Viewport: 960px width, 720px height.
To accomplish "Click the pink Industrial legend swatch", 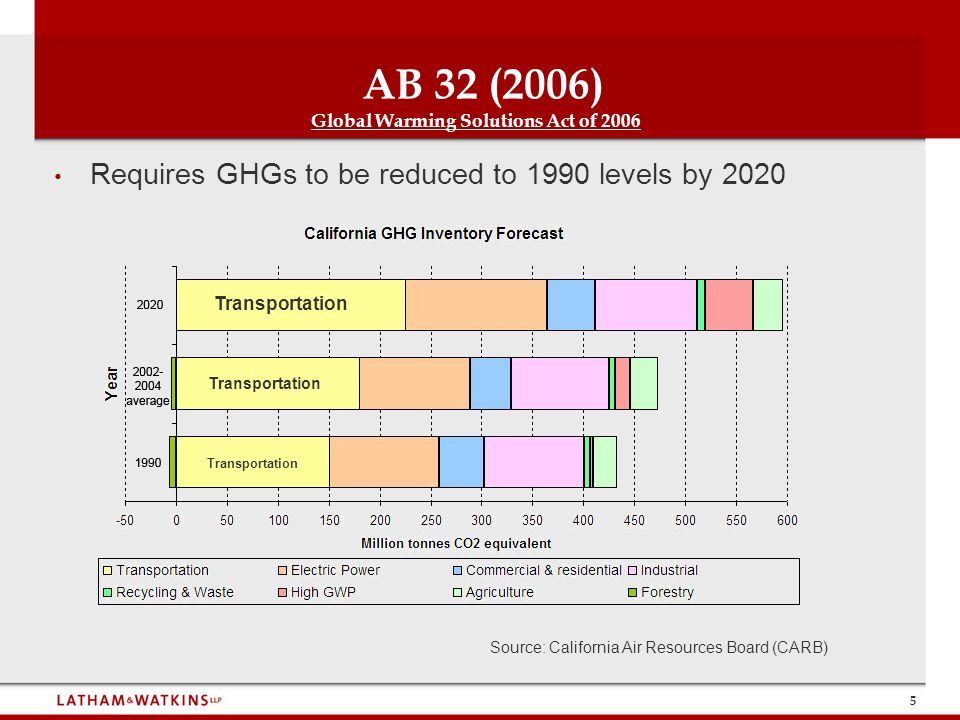I will pos(632,571).
